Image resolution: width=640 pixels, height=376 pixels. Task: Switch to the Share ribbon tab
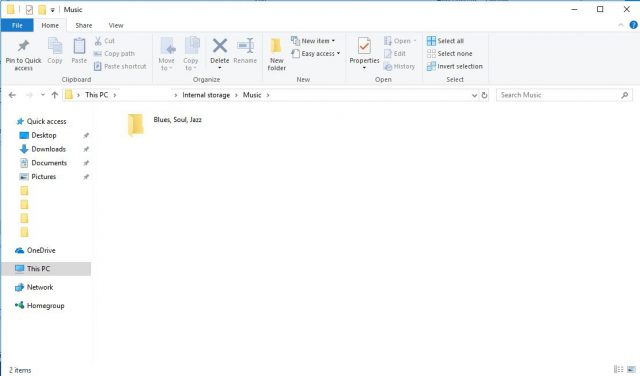tap(84, 25)
